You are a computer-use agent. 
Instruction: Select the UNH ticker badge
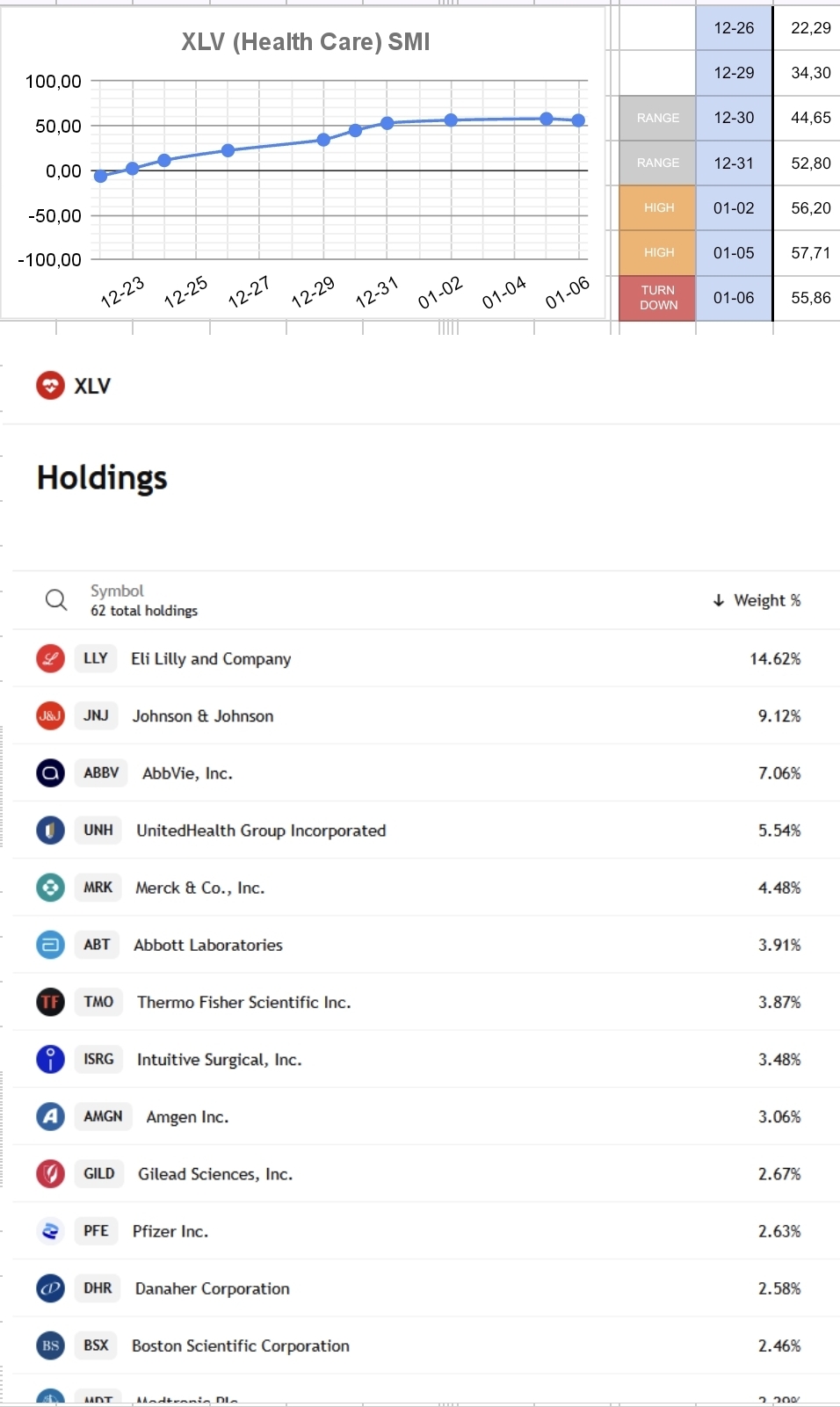[x=98, y=830]
